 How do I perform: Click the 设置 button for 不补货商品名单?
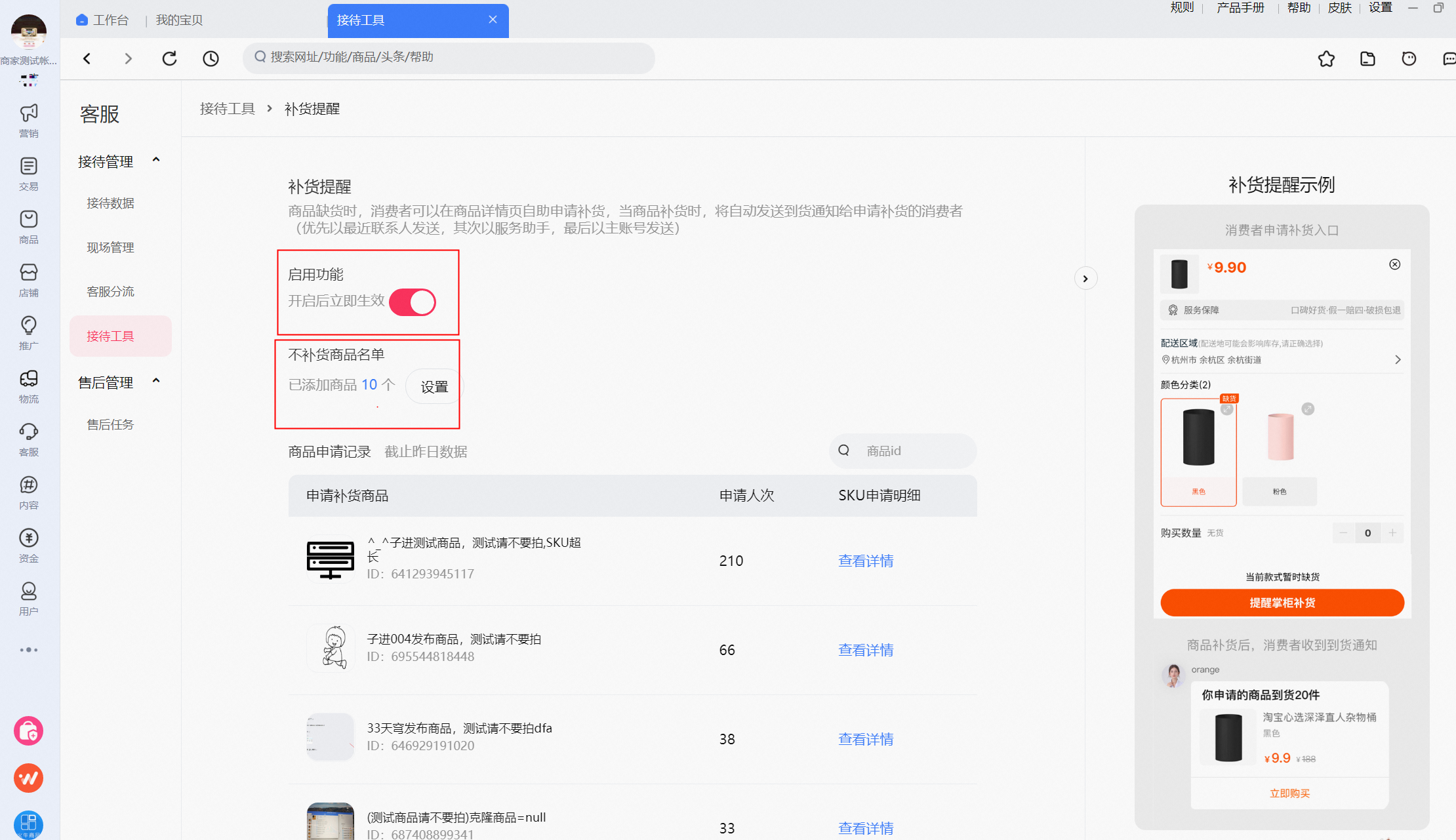tap(434, 387)
